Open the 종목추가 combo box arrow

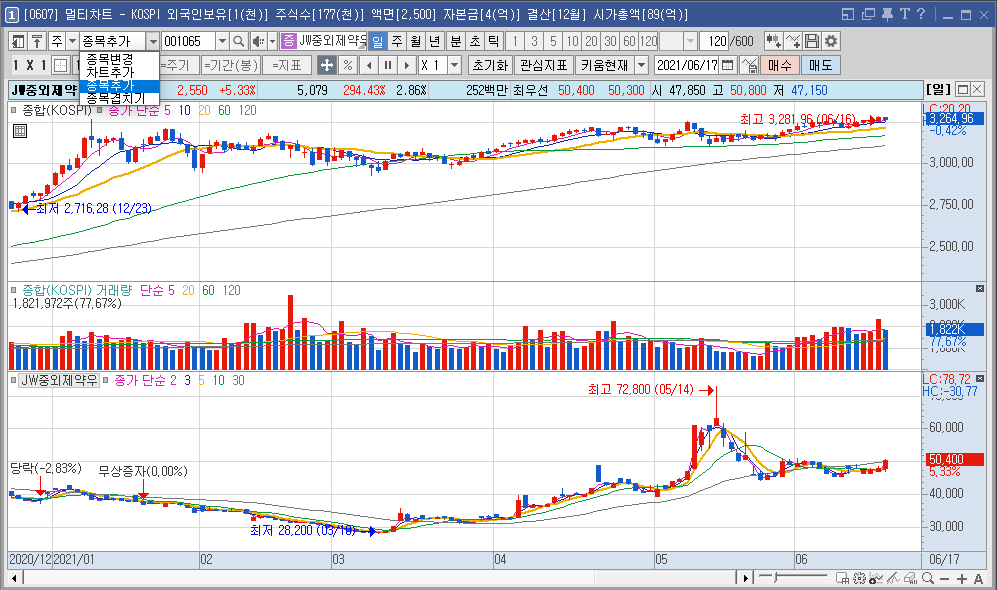tap(153, 41)
